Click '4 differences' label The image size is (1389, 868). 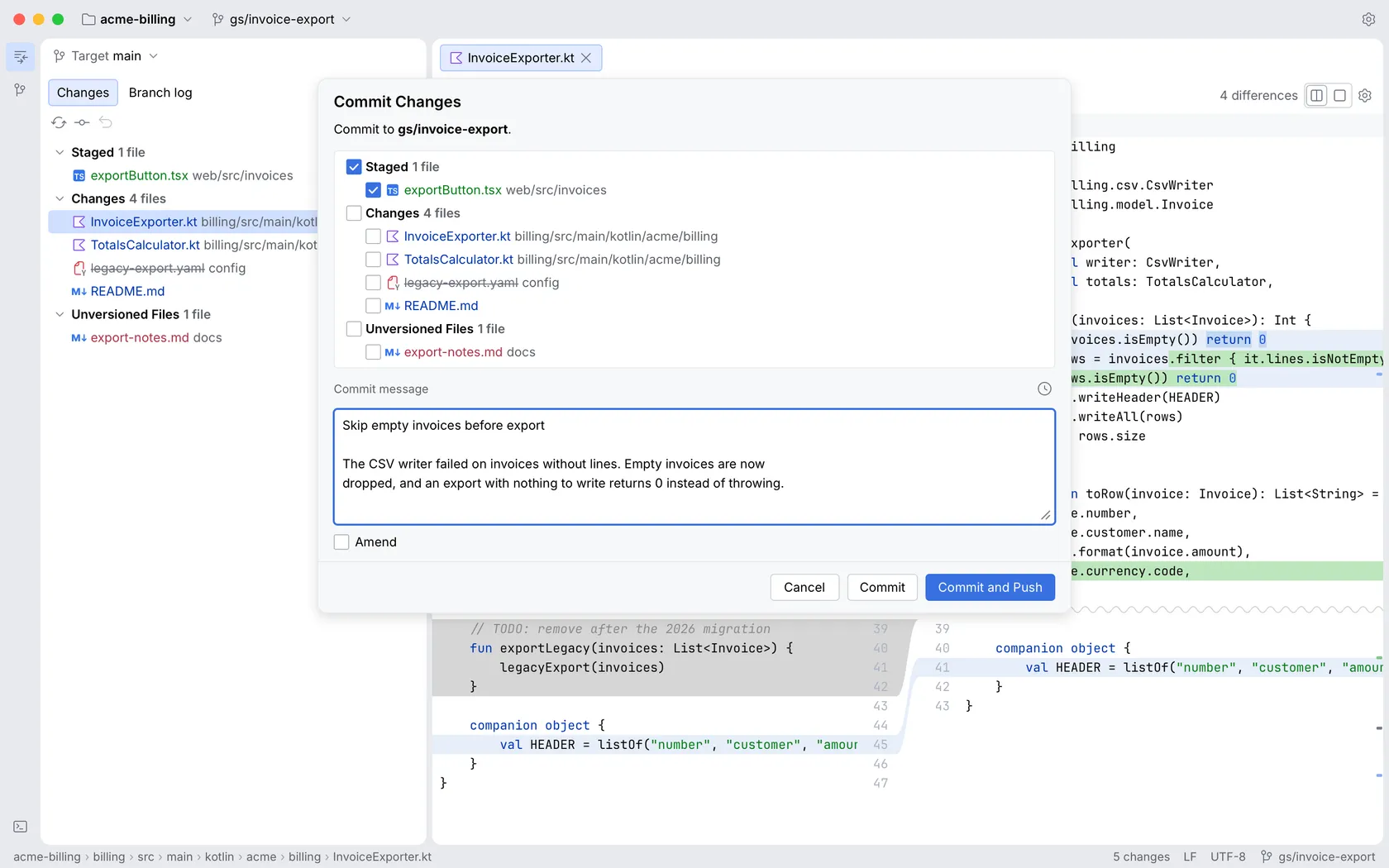[1258, 95]
